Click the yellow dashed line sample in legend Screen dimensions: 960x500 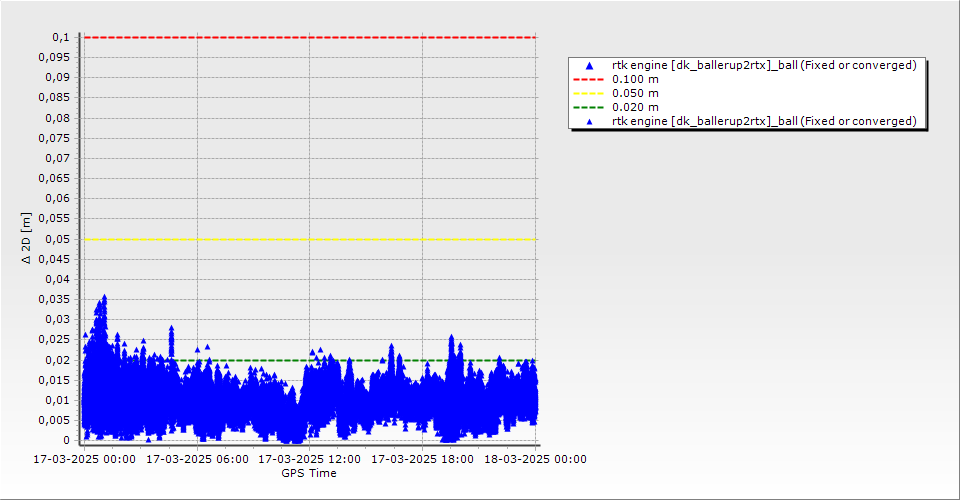pos(589,93)
